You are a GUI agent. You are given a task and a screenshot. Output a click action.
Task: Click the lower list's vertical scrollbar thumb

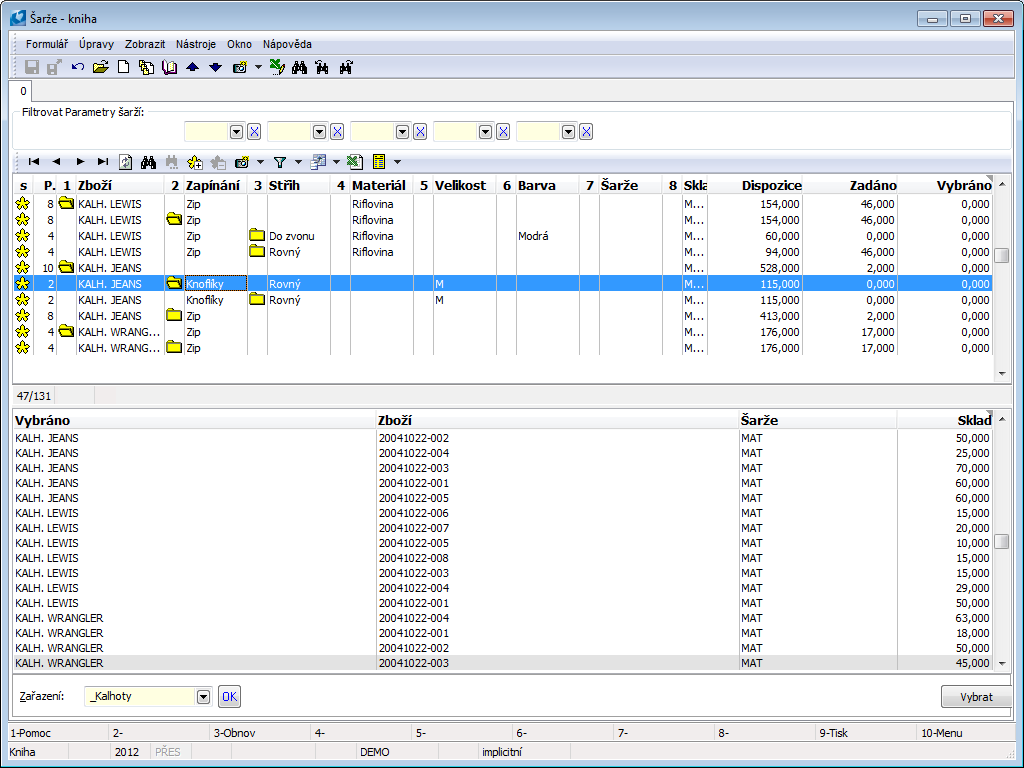pos(1002,542)
